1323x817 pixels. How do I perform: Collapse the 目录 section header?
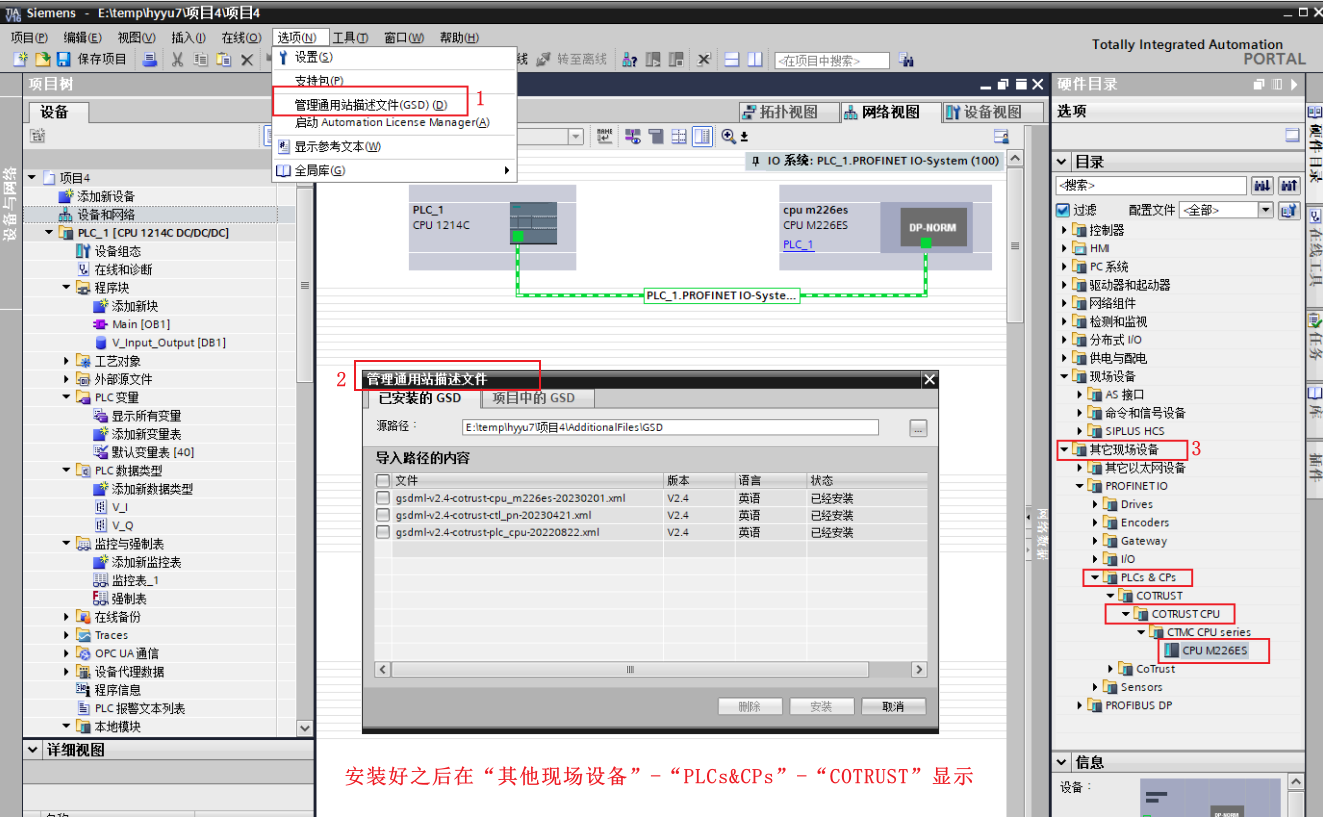click(x=1062, y=162)
